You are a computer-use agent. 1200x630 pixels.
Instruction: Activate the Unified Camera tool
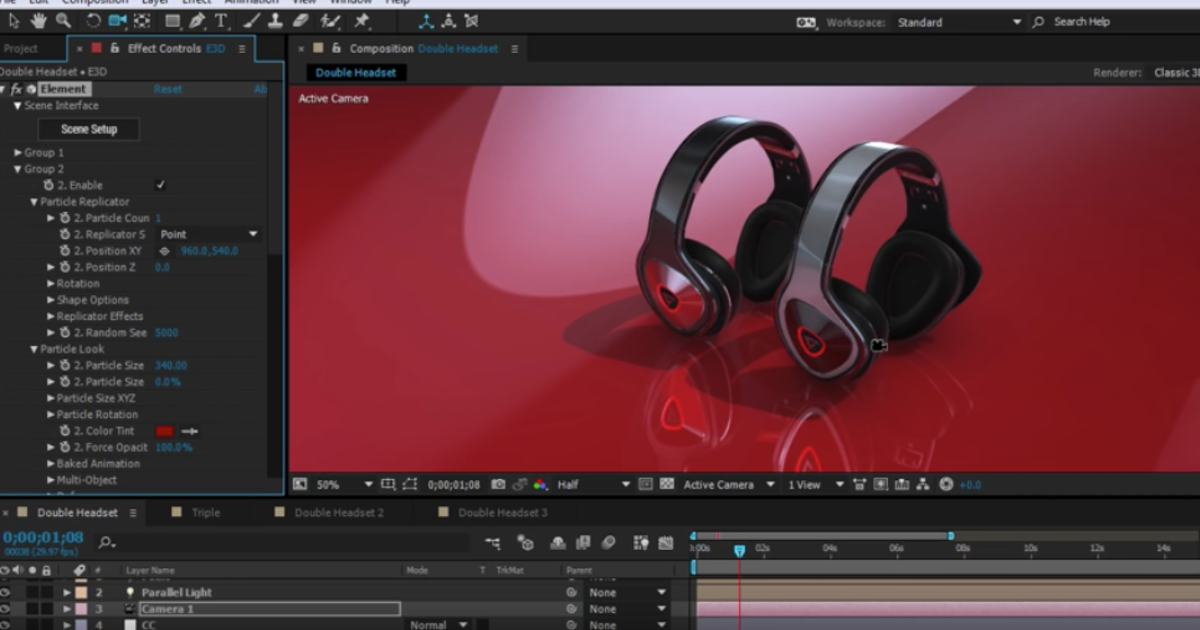tap(115, 18)
